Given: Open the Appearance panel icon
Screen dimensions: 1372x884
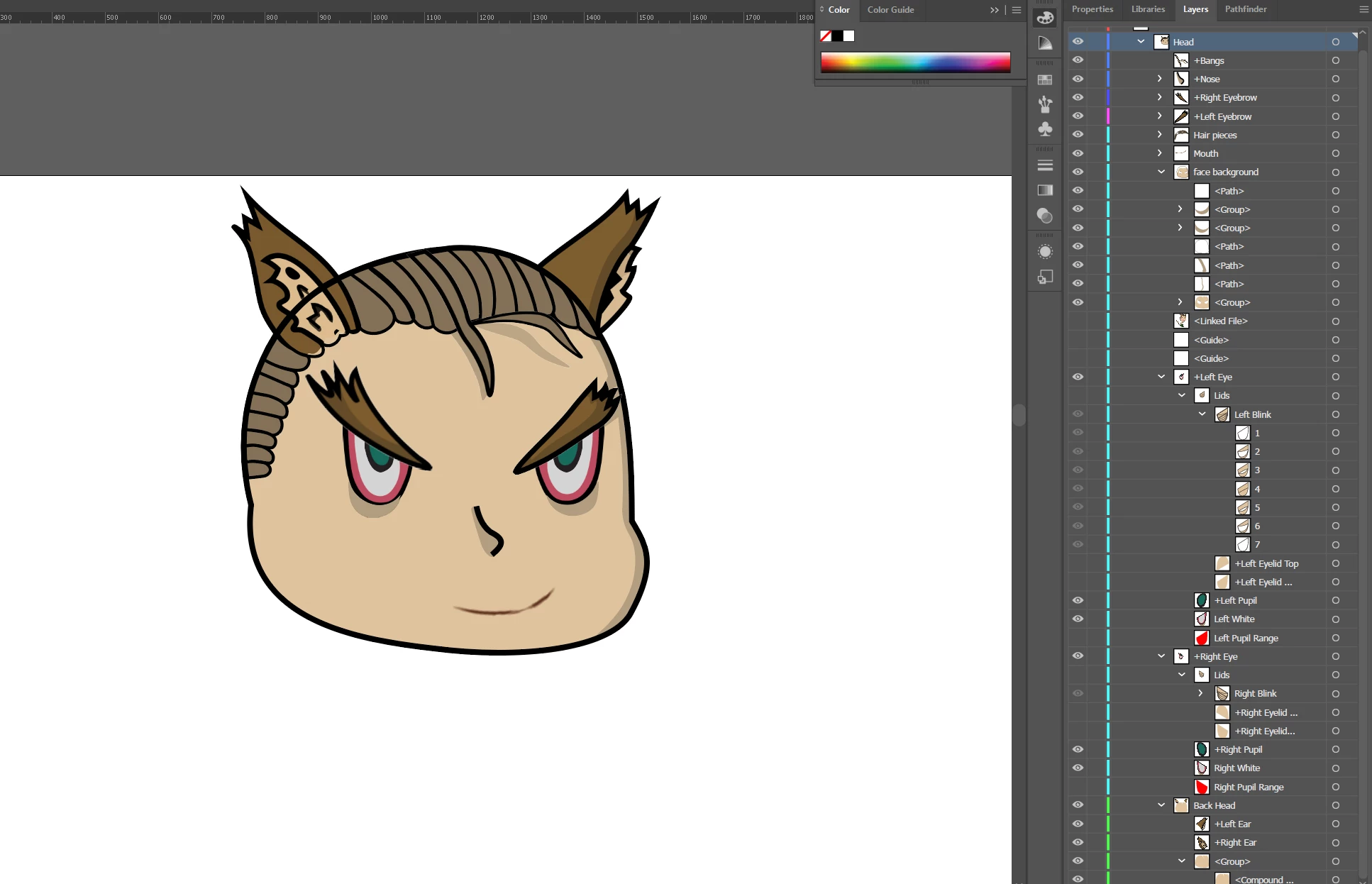Looking at the screenshot, I should [1045, 252].
